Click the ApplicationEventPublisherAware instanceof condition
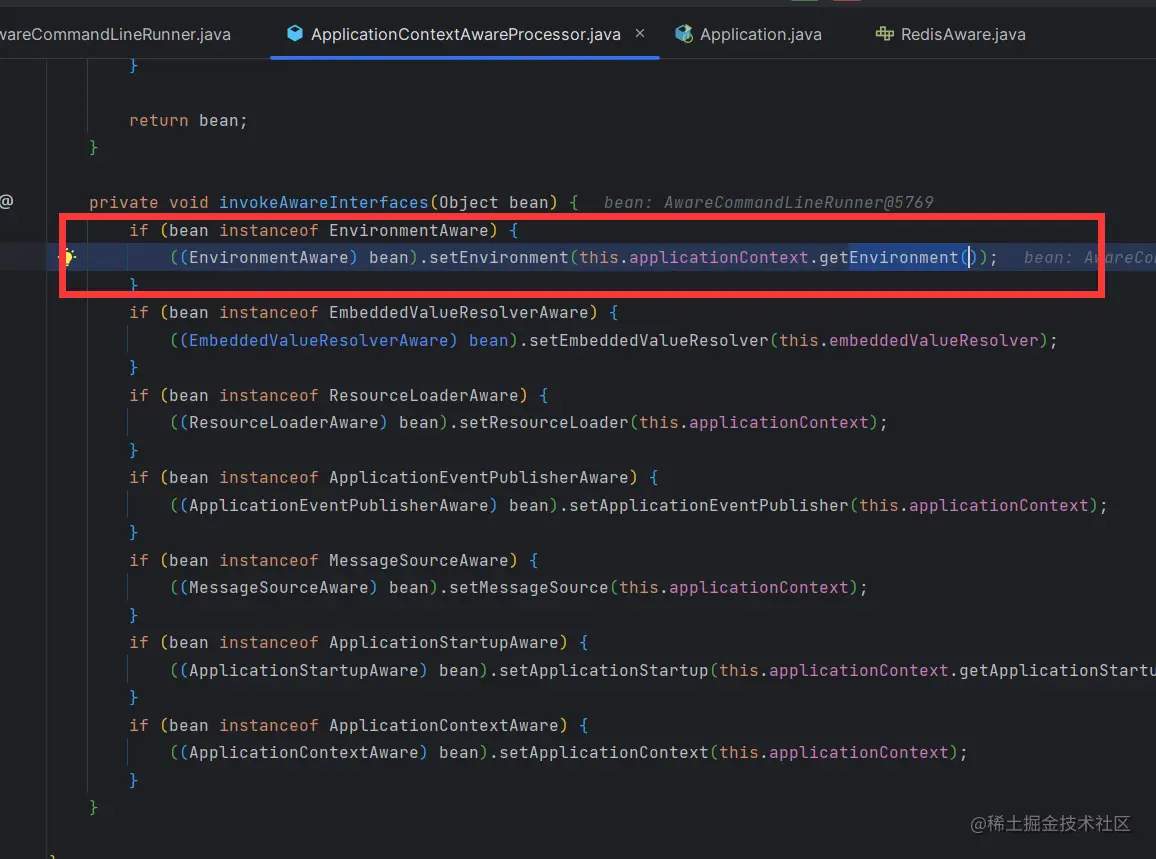1156x859 pixels. (x=399, y=478)
